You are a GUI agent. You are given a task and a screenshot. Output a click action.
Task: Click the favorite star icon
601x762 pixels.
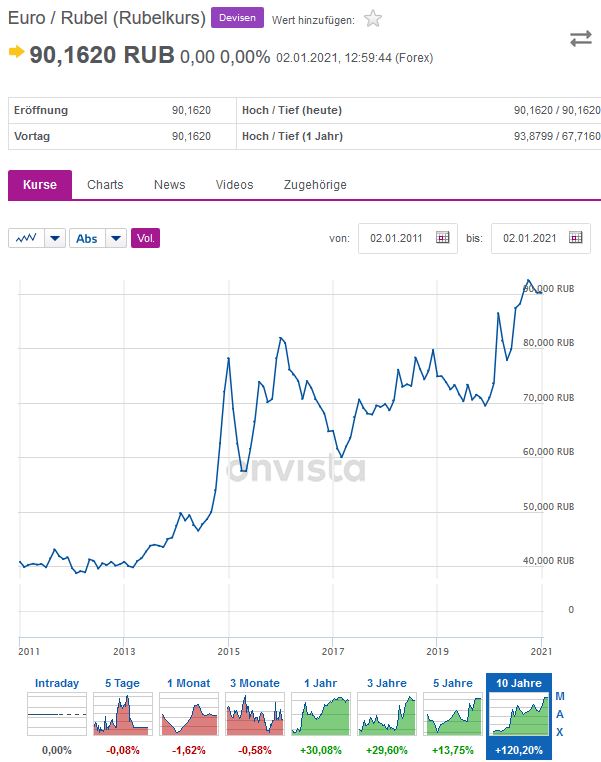click(x=373, y=18)
